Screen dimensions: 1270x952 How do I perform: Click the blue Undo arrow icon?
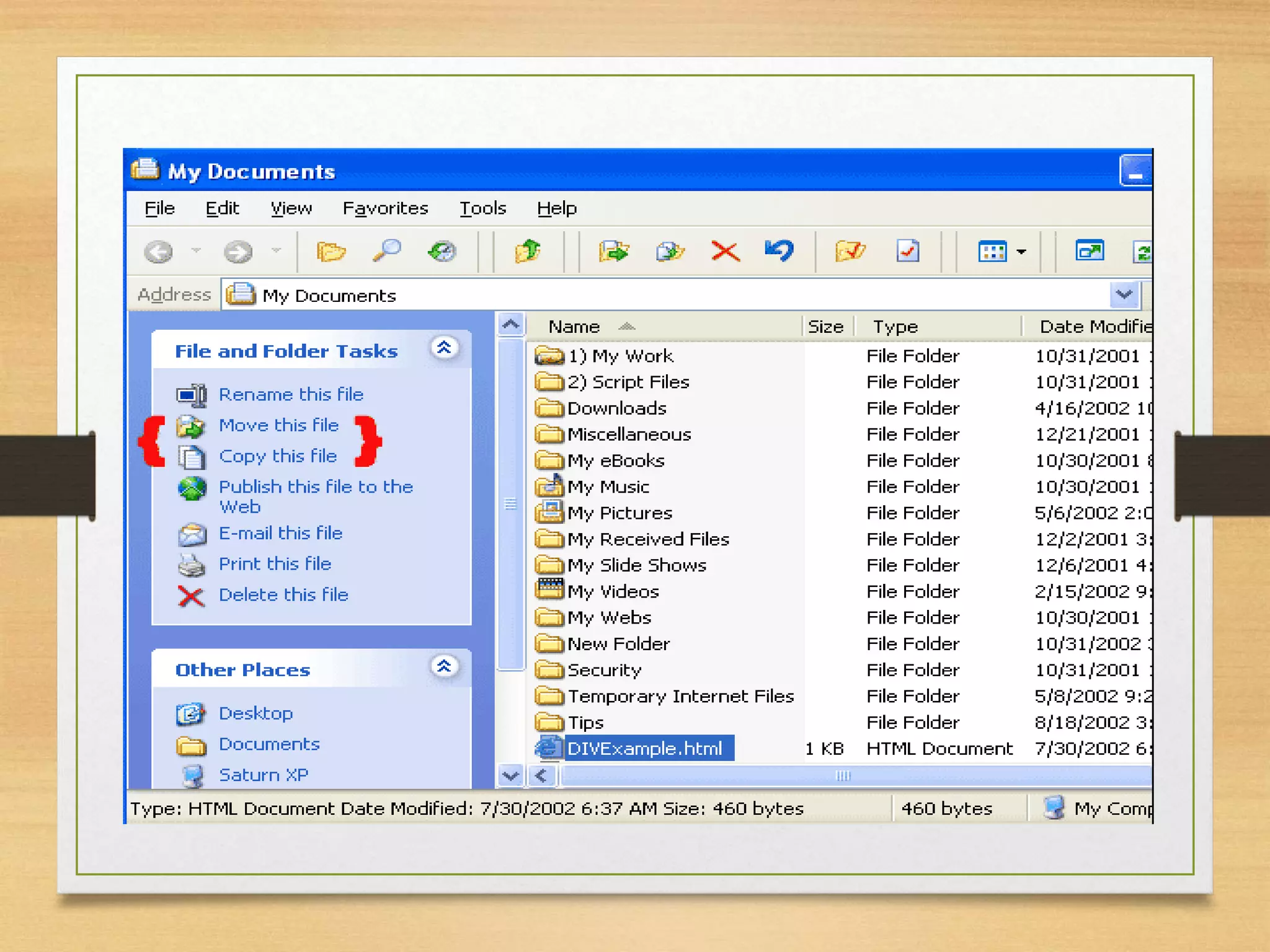pyautogui.click(x=779, y=250)
